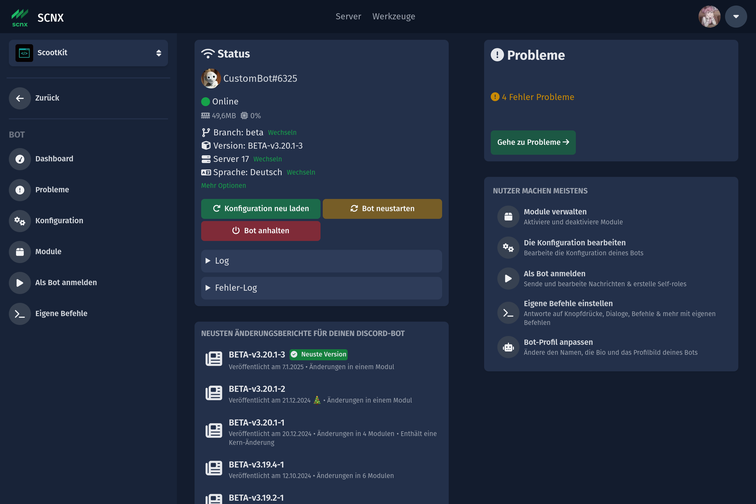Open Konfiguration via its gears icon
This screenshot has width=756, height=504.
tap(20, 221)
